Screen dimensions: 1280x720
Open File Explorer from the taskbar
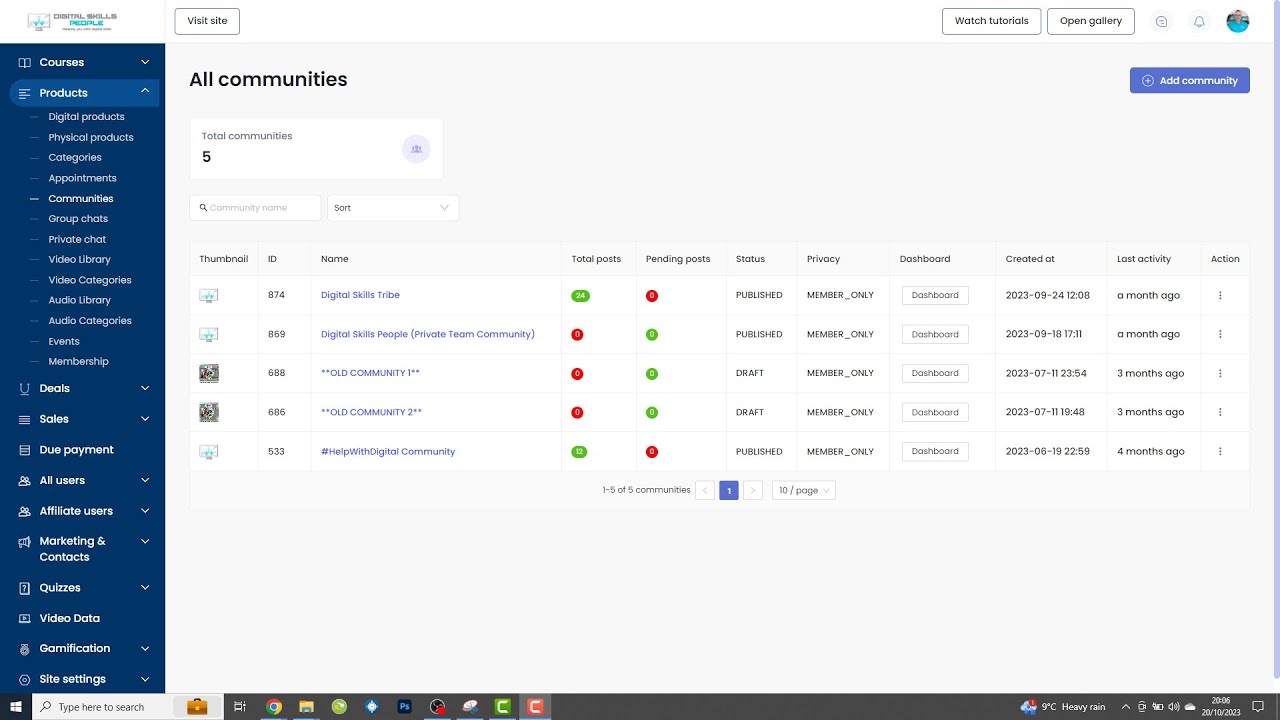[307, 707]
